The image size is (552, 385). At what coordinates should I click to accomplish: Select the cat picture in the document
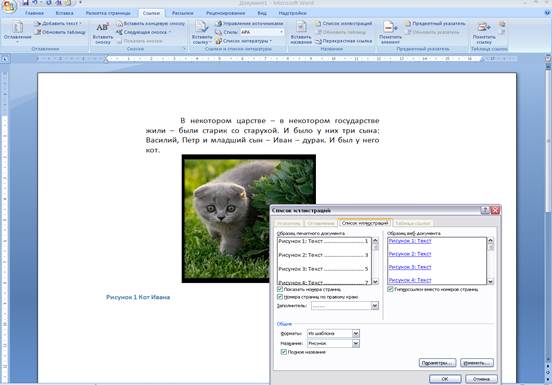pyautogui.click(x=249, y=219)
